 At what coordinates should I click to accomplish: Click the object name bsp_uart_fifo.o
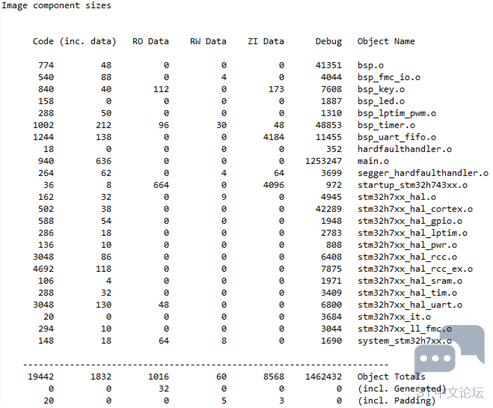[397, 137]
